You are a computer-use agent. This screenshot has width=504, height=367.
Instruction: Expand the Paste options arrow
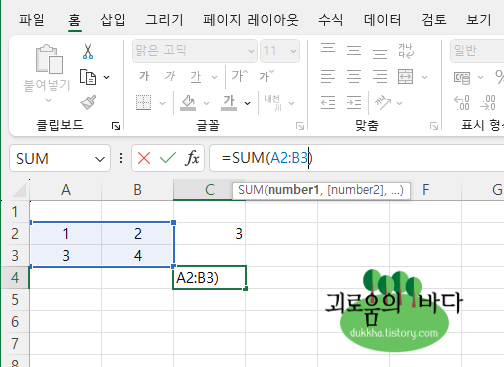(49, 100)
